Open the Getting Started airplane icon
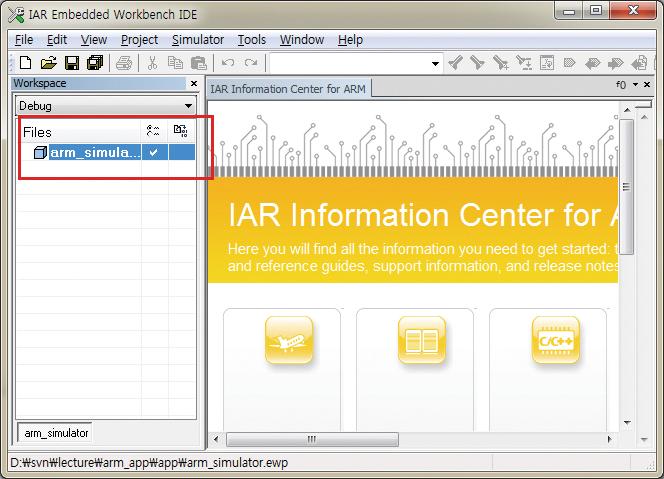Viewport: 664px width, 479px height. tap(289, 340)
